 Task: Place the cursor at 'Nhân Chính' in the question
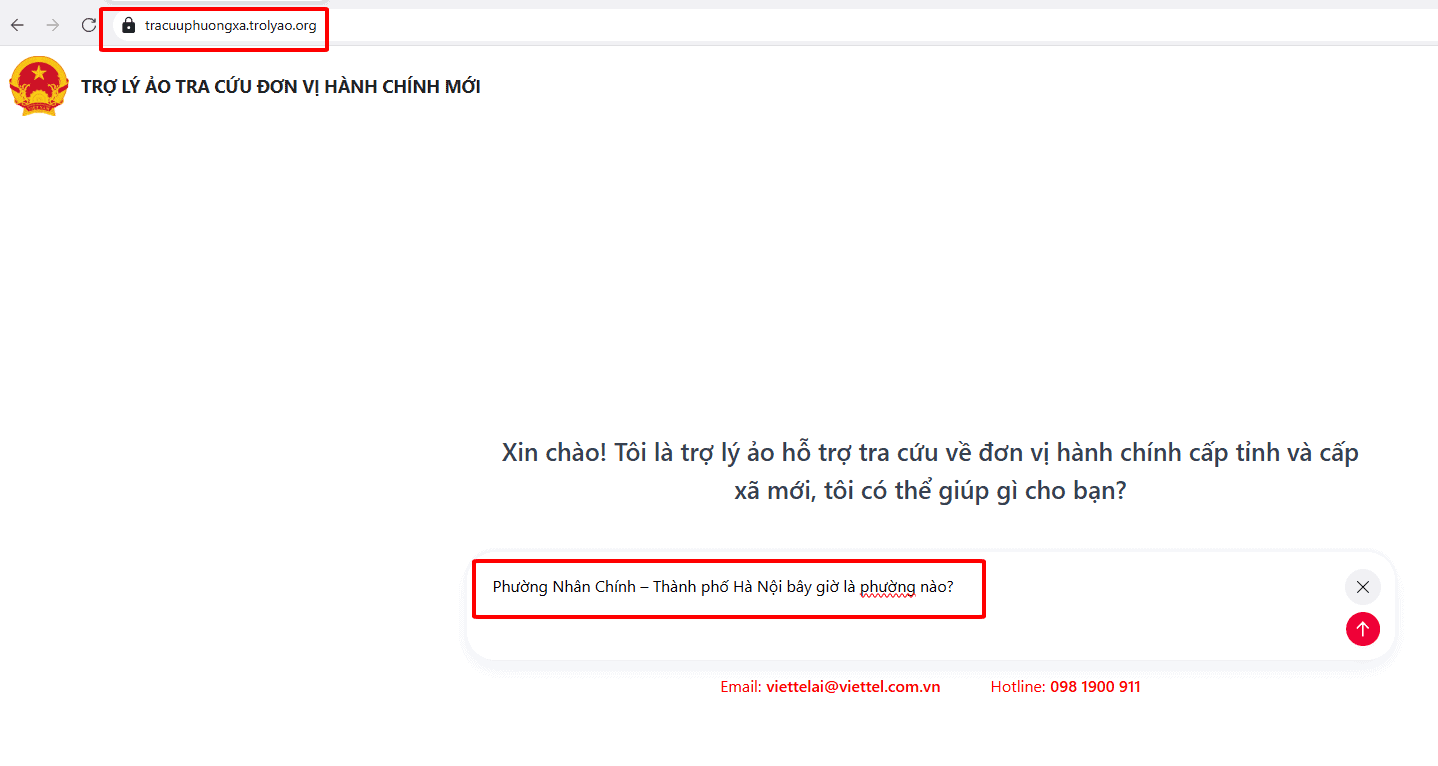(x=594, y=587)
